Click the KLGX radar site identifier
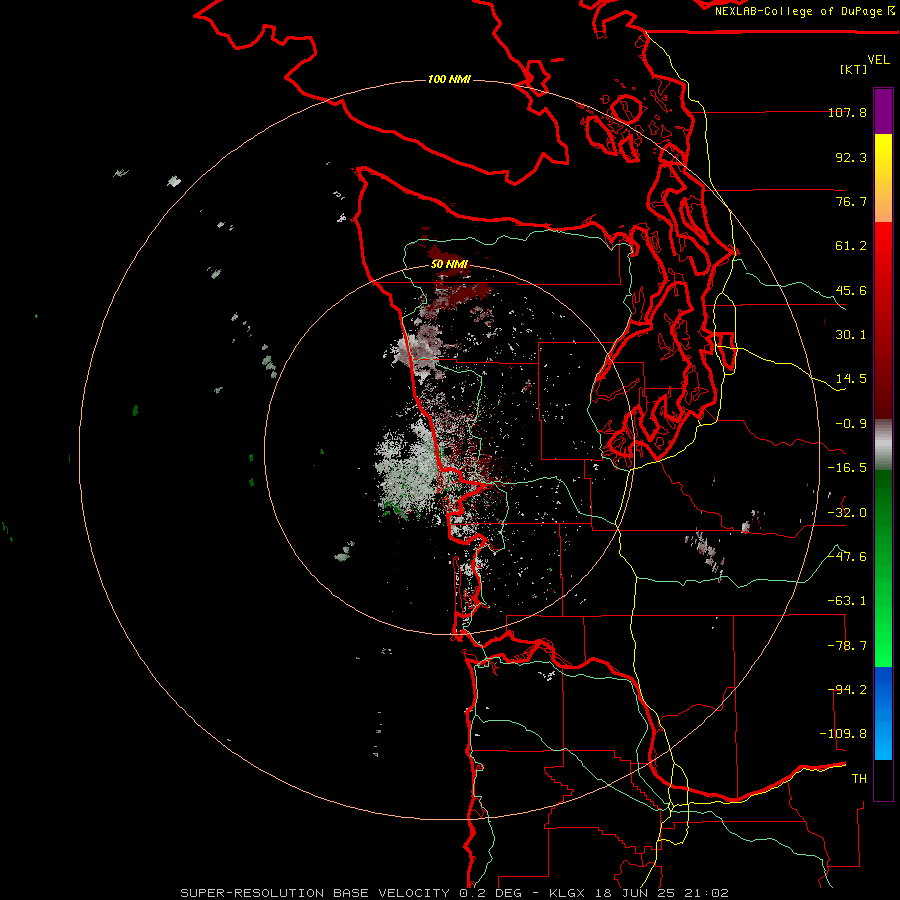The height and width of the screenshot is (900, 900). tap(567, 893)
